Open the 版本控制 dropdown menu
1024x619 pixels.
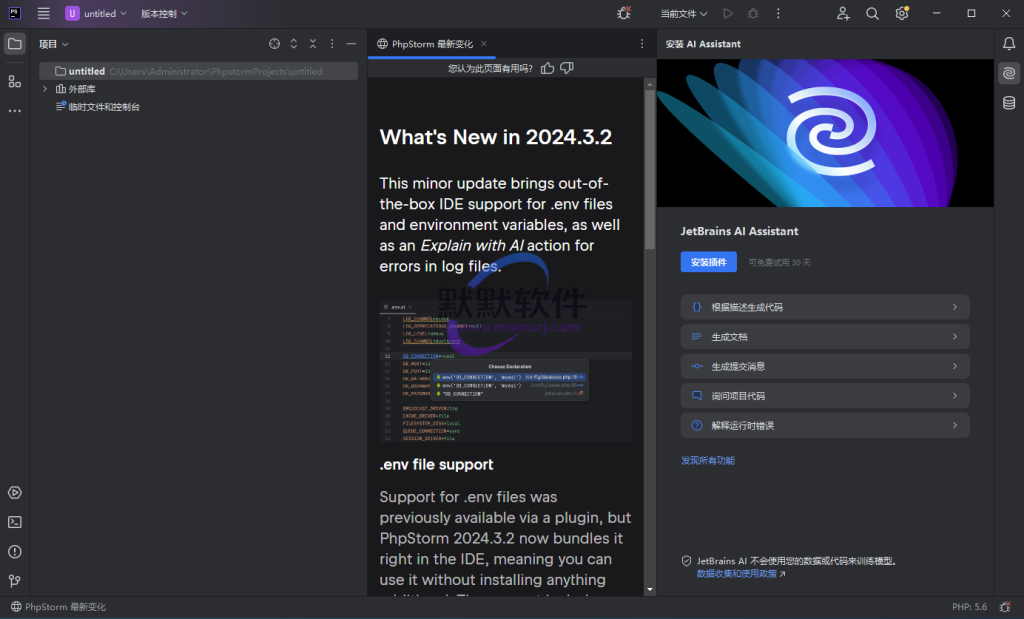(x=164, y=13)
